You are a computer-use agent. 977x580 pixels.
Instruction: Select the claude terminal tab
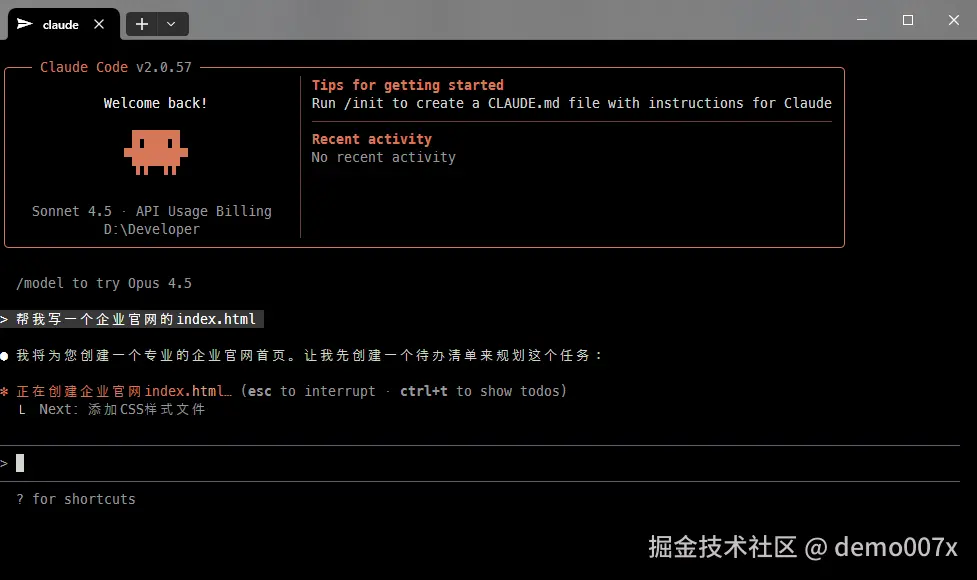coord(64,24)
